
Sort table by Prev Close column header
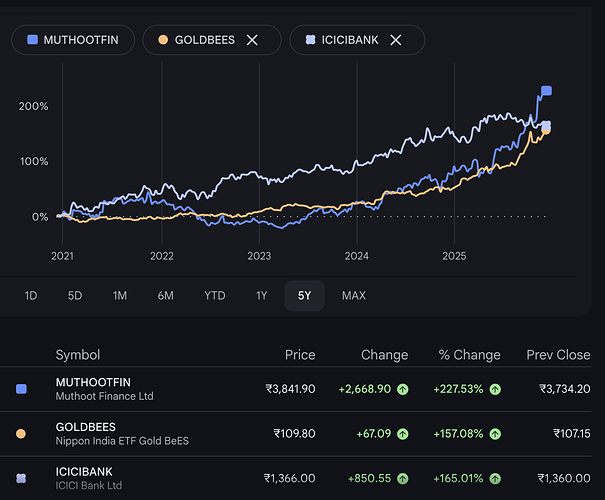[558, 355]
